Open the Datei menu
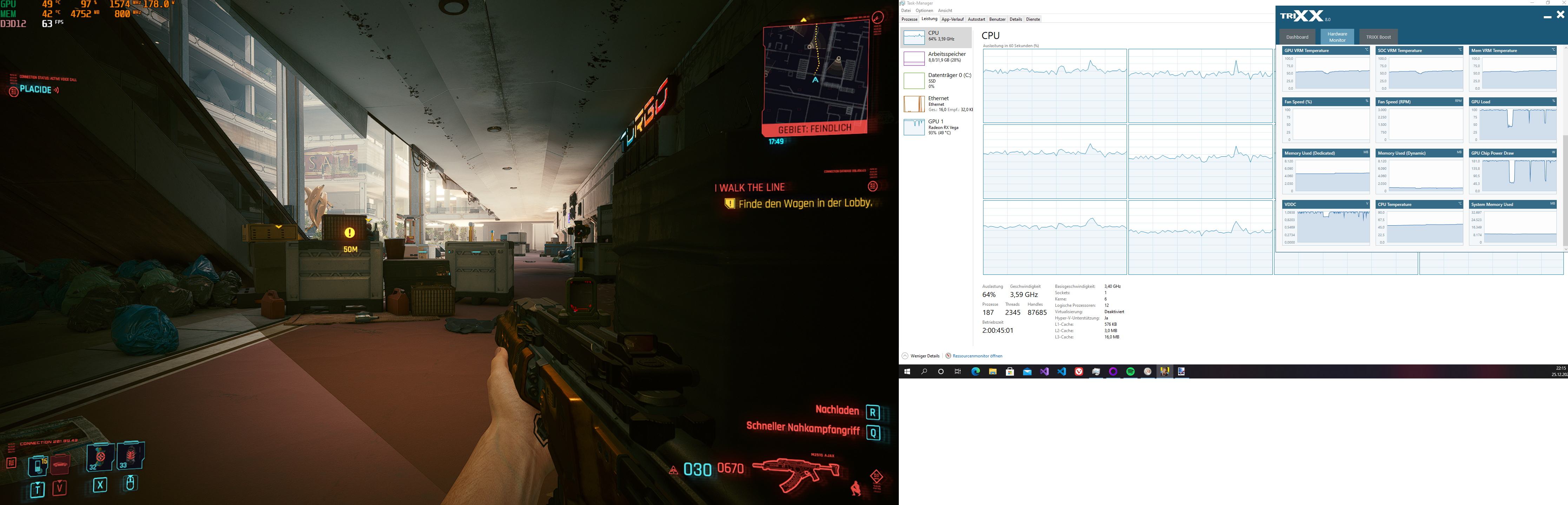1568x505 pixels. point(906,10)
